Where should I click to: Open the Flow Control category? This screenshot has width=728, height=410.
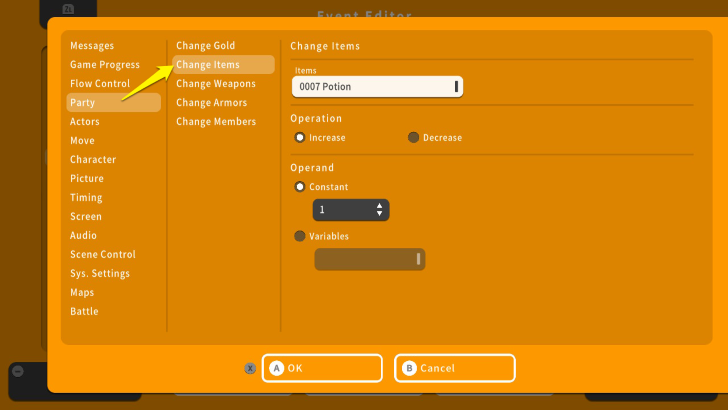coord(100,84)
